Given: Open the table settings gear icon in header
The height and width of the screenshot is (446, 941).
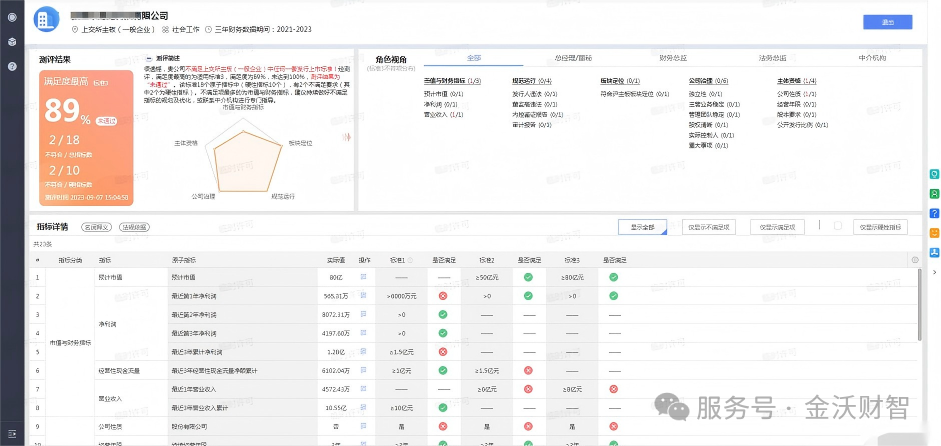Looking at the screenshot, I should click(x=915, y=260).
